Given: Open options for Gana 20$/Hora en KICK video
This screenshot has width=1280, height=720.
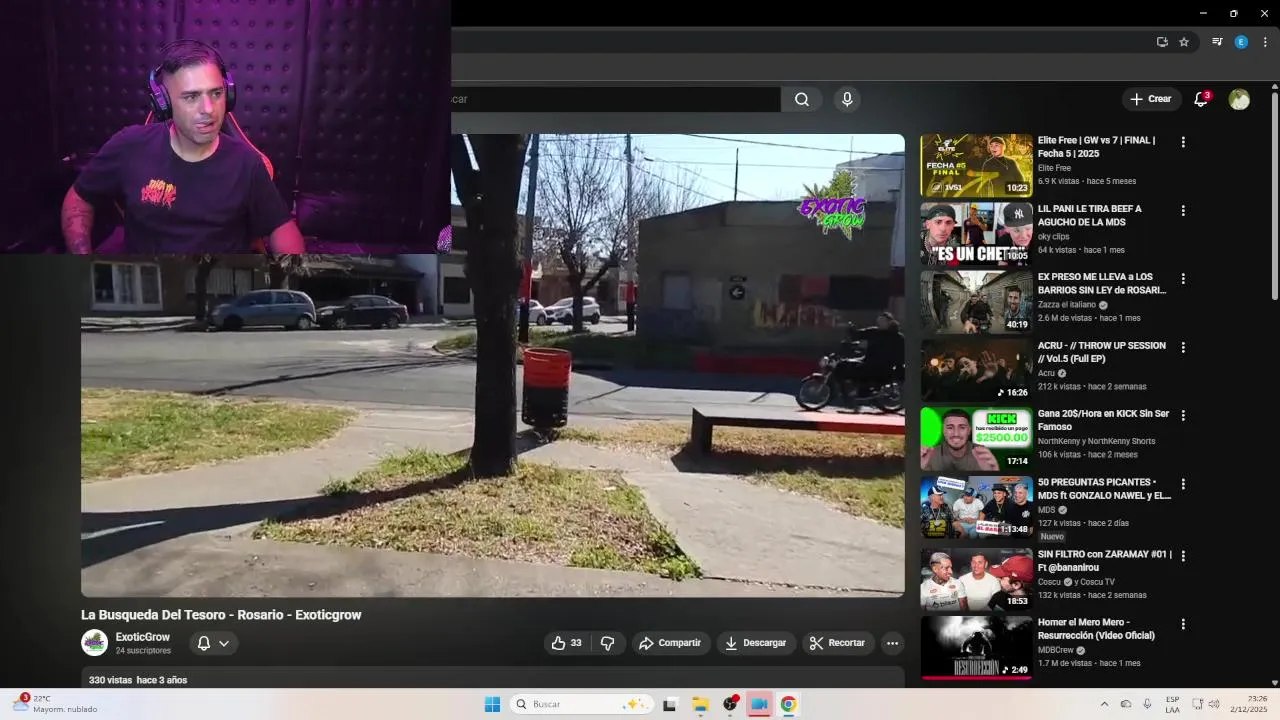Looking at the screenshot, I should [x=1183, y=416].
